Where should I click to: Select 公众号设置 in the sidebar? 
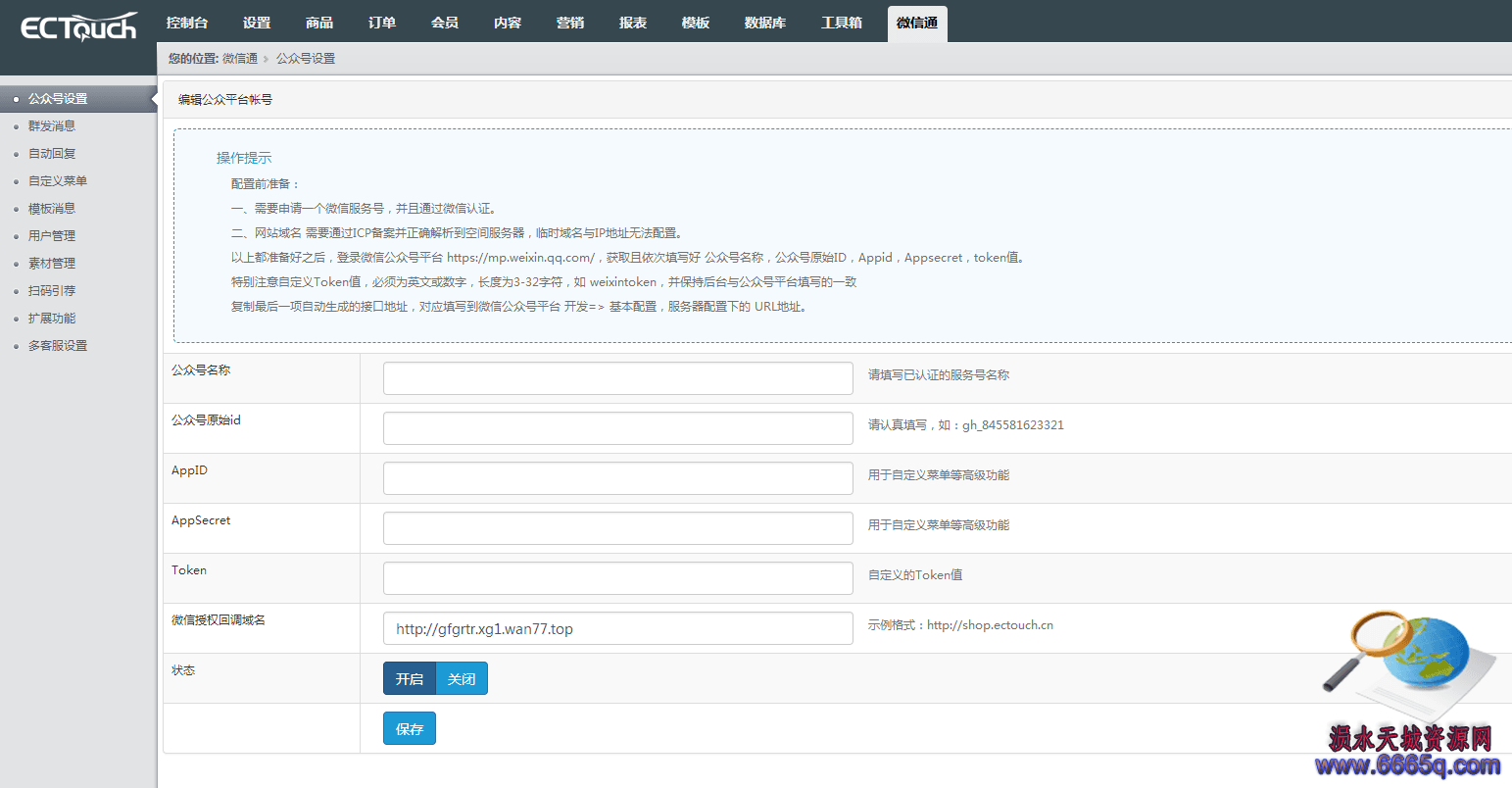click(x=78, y=99)
